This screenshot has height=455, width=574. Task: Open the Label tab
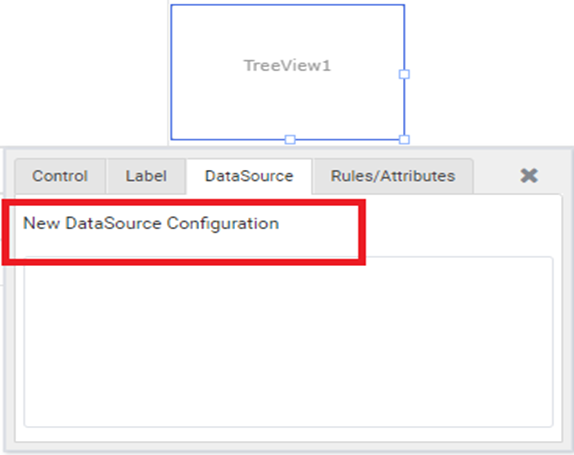146,176
